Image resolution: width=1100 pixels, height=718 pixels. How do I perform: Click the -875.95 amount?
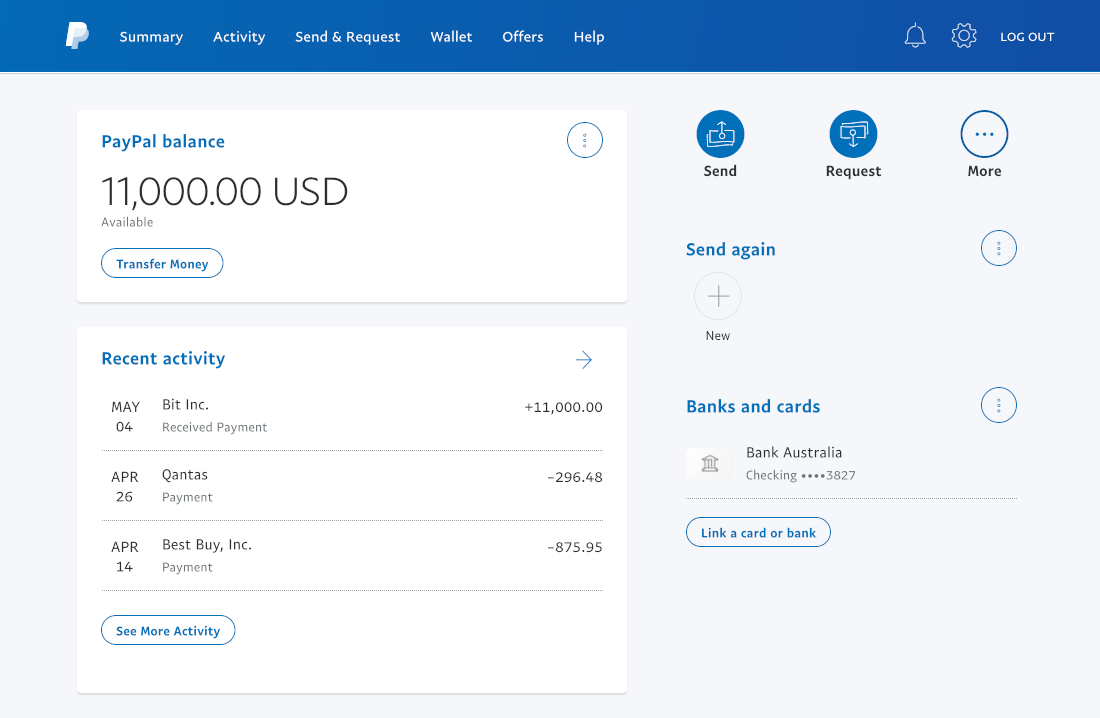[575, 547]
